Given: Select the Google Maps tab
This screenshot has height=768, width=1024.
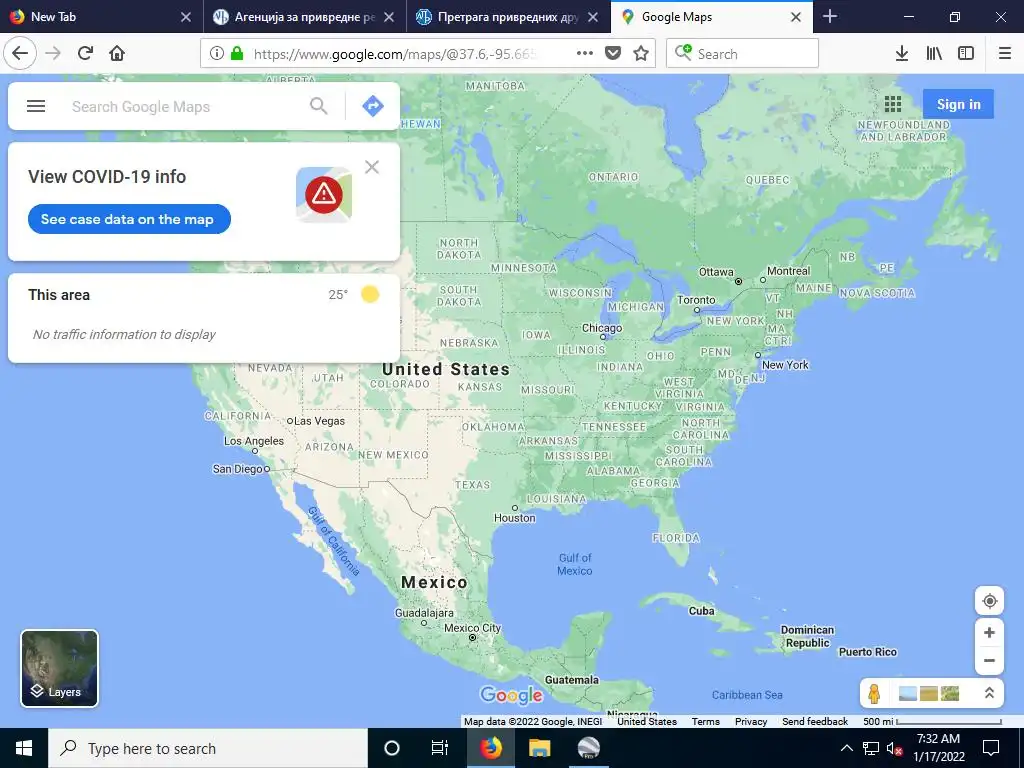Looking at the screenshot, I should [712, 17].
